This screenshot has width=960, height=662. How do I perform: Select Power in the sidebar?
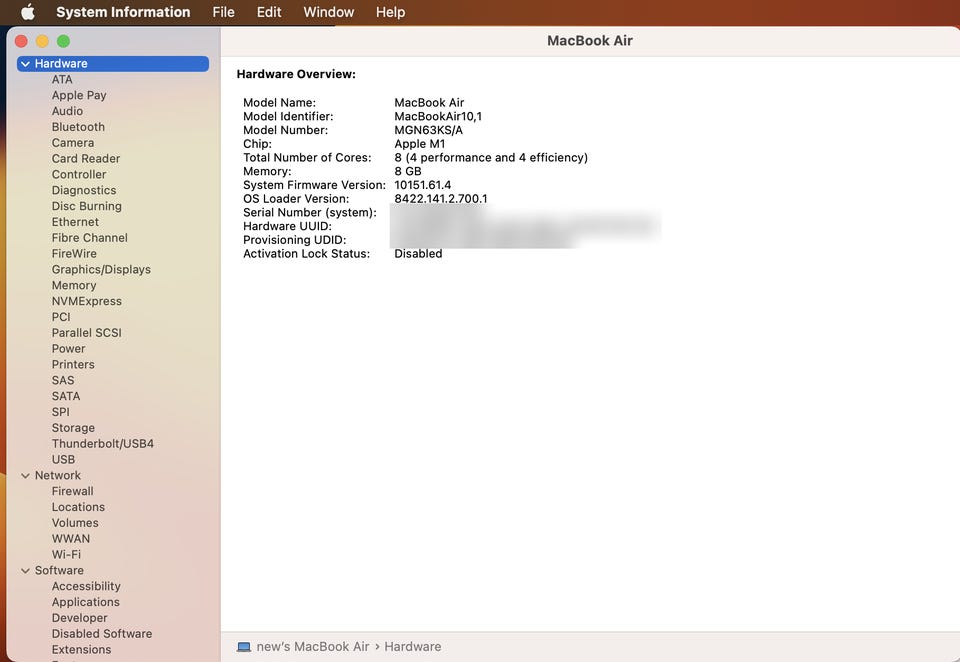coord(69,348)
